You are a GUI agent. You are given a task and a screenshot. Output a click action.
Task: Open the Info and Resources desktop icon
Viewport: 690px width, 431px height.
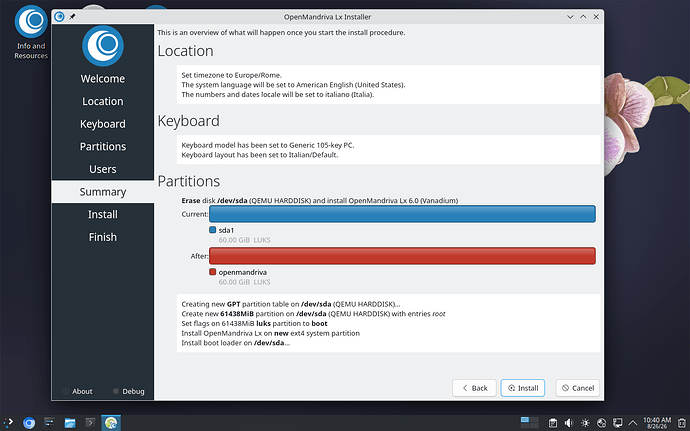point(31,32)
